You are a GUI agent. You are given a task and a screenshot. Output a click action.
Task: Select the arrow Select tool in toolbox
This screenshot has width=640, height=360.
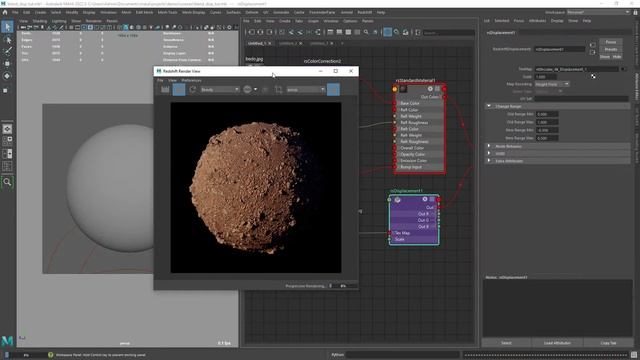(x=7, y=27)
